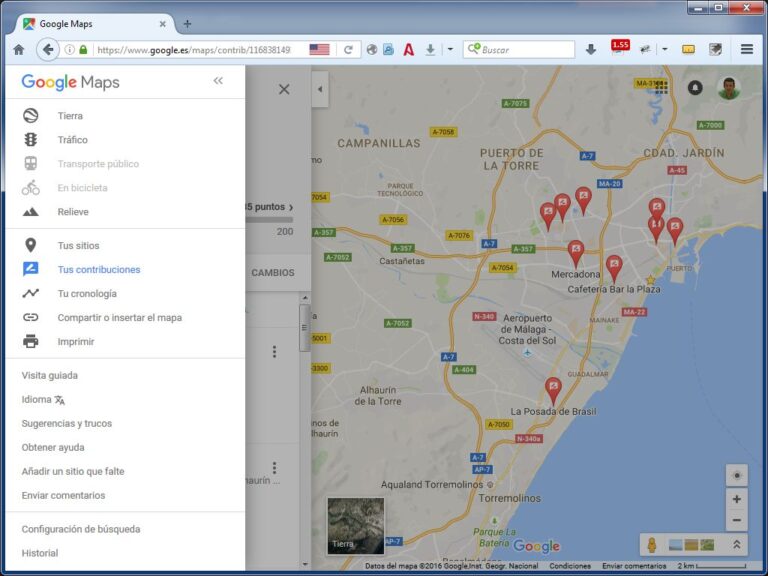768x576 pixels.
Task: Click the La Posada de Brasil marker
Action: coord(553,391)
